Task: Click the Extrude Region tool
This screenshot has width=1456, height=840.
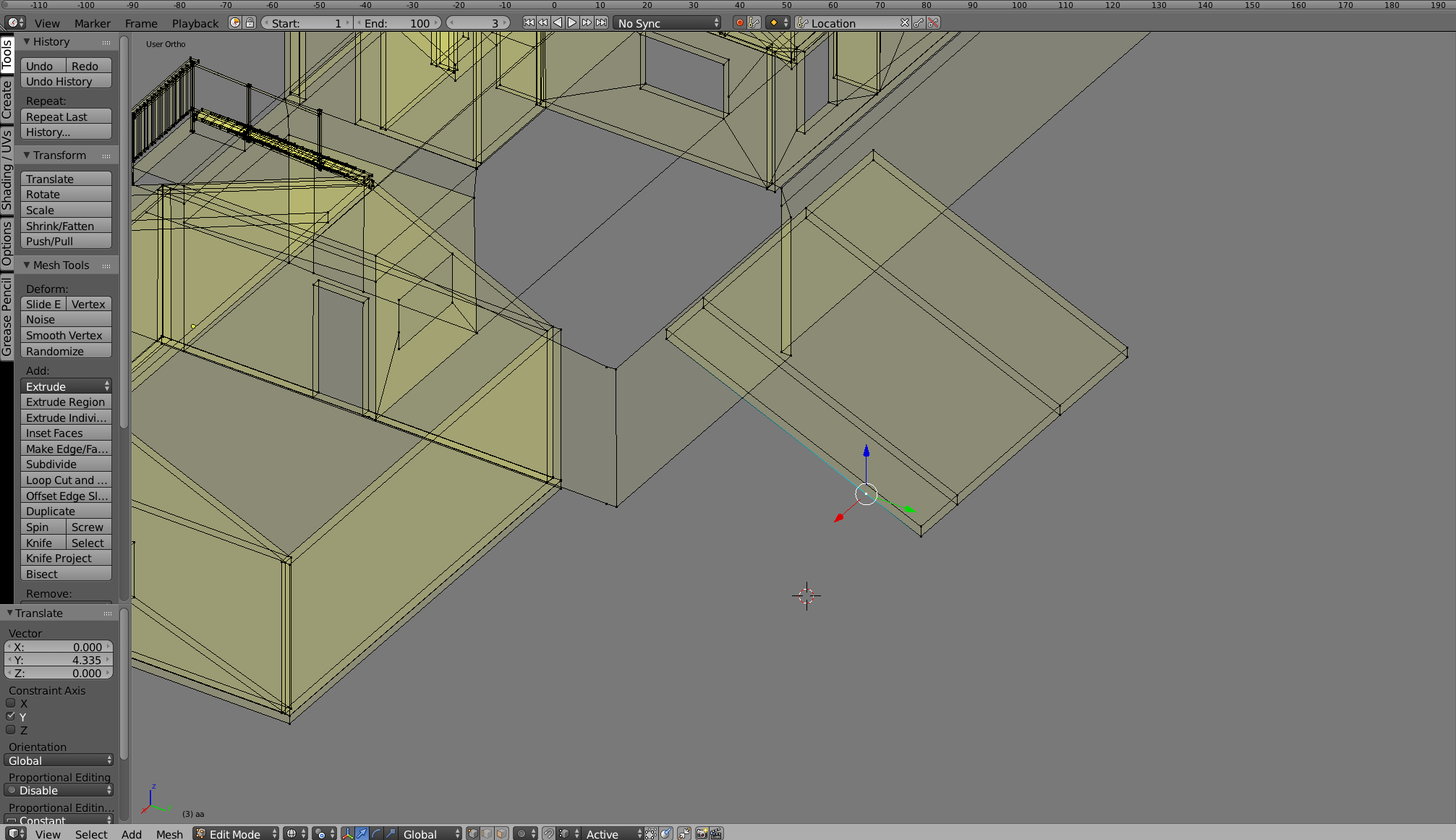Action: pyautogui.click(x=65, y=402)
